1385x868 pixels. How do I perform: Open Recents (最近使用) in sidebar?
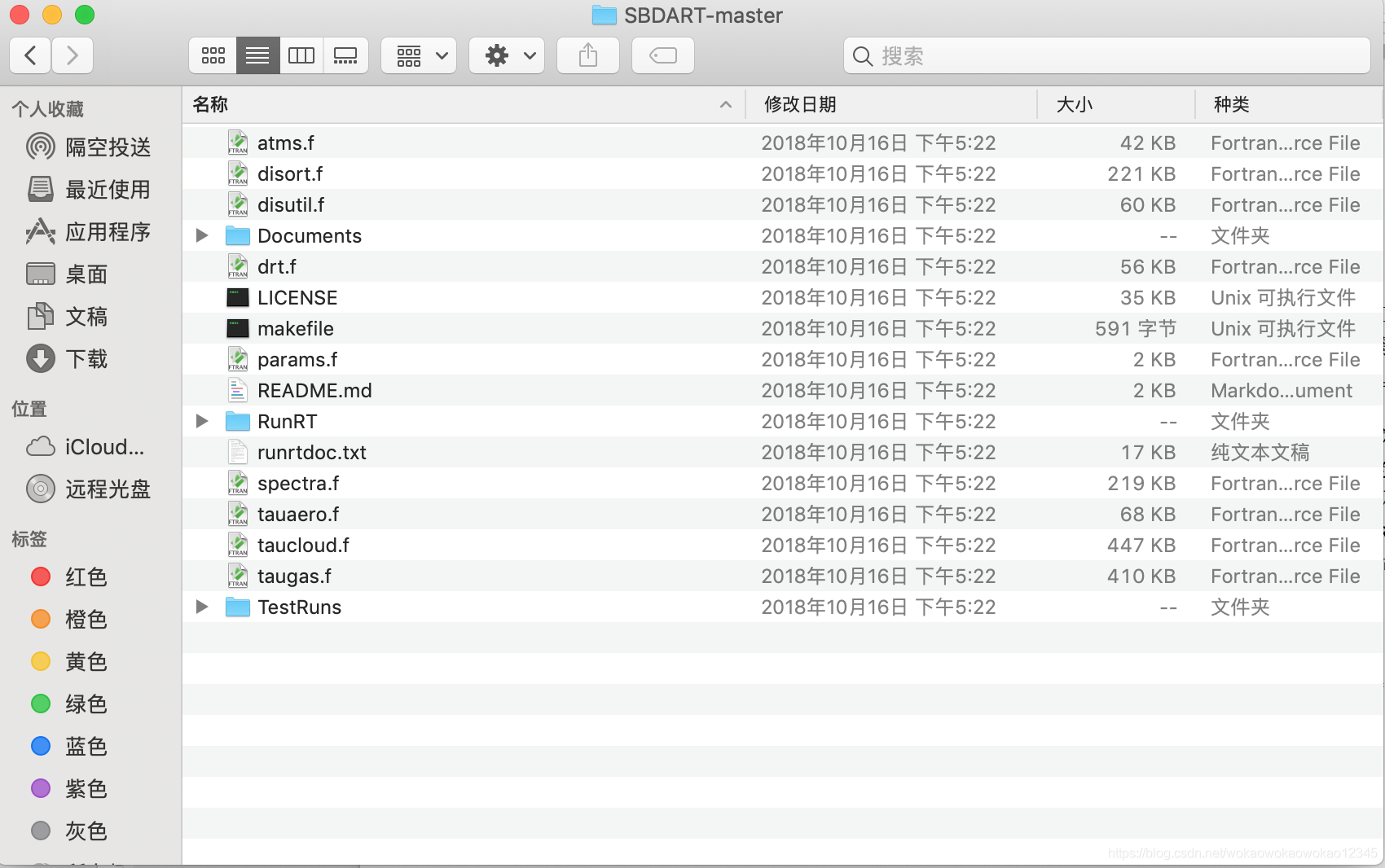tap(90, 190)
